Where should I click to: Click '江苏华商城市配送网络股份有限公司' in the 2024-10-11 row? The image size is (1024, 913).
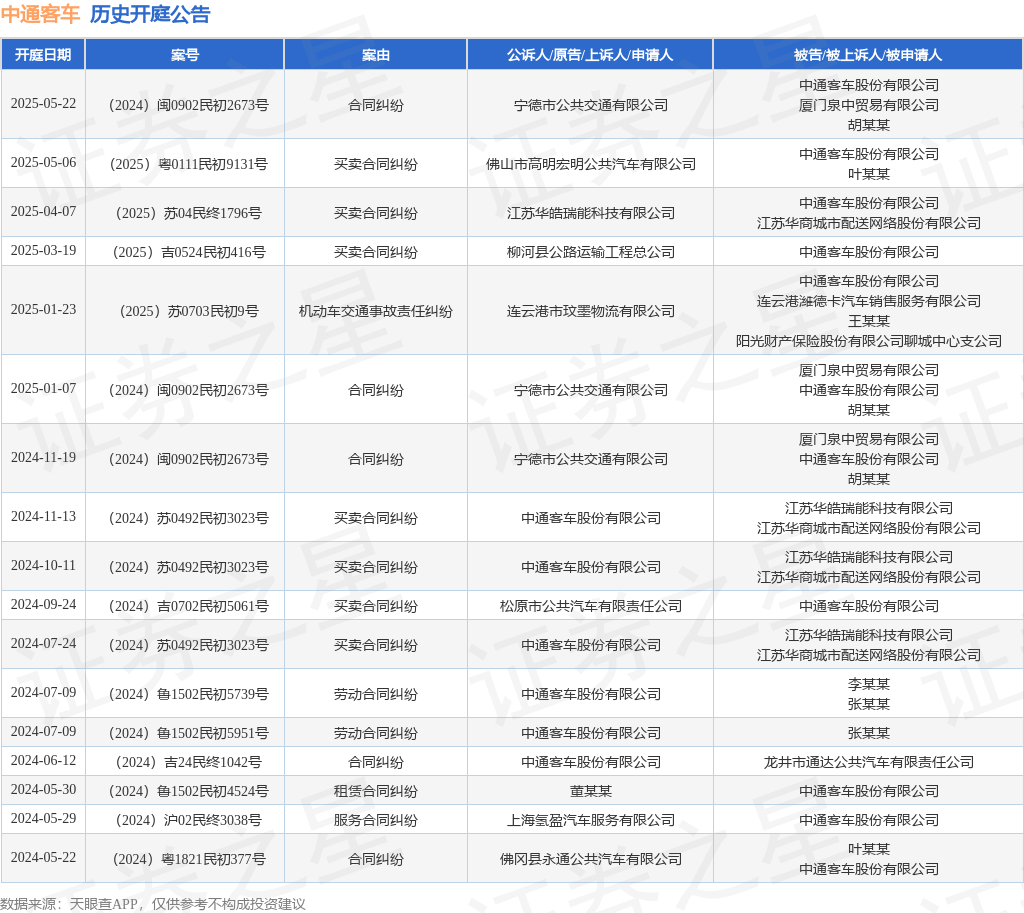[x=869, y=577]
